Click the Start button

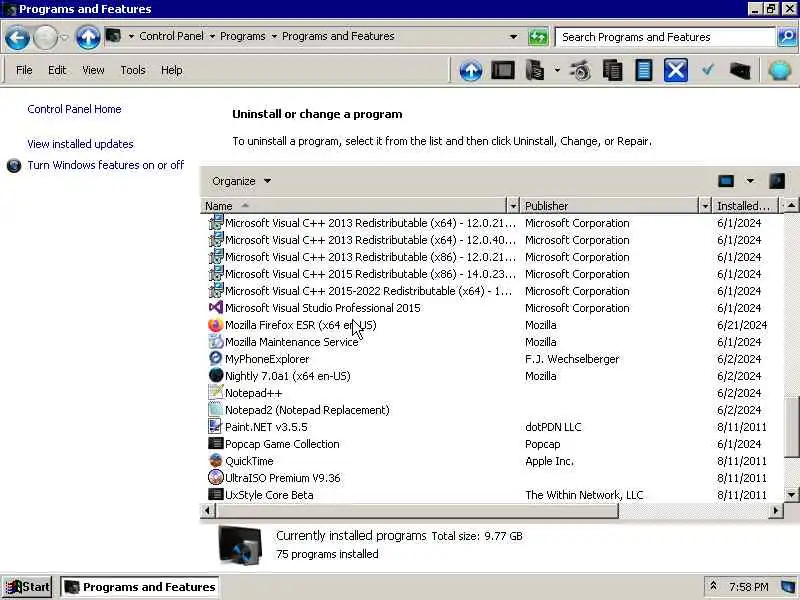click(28, 587)
